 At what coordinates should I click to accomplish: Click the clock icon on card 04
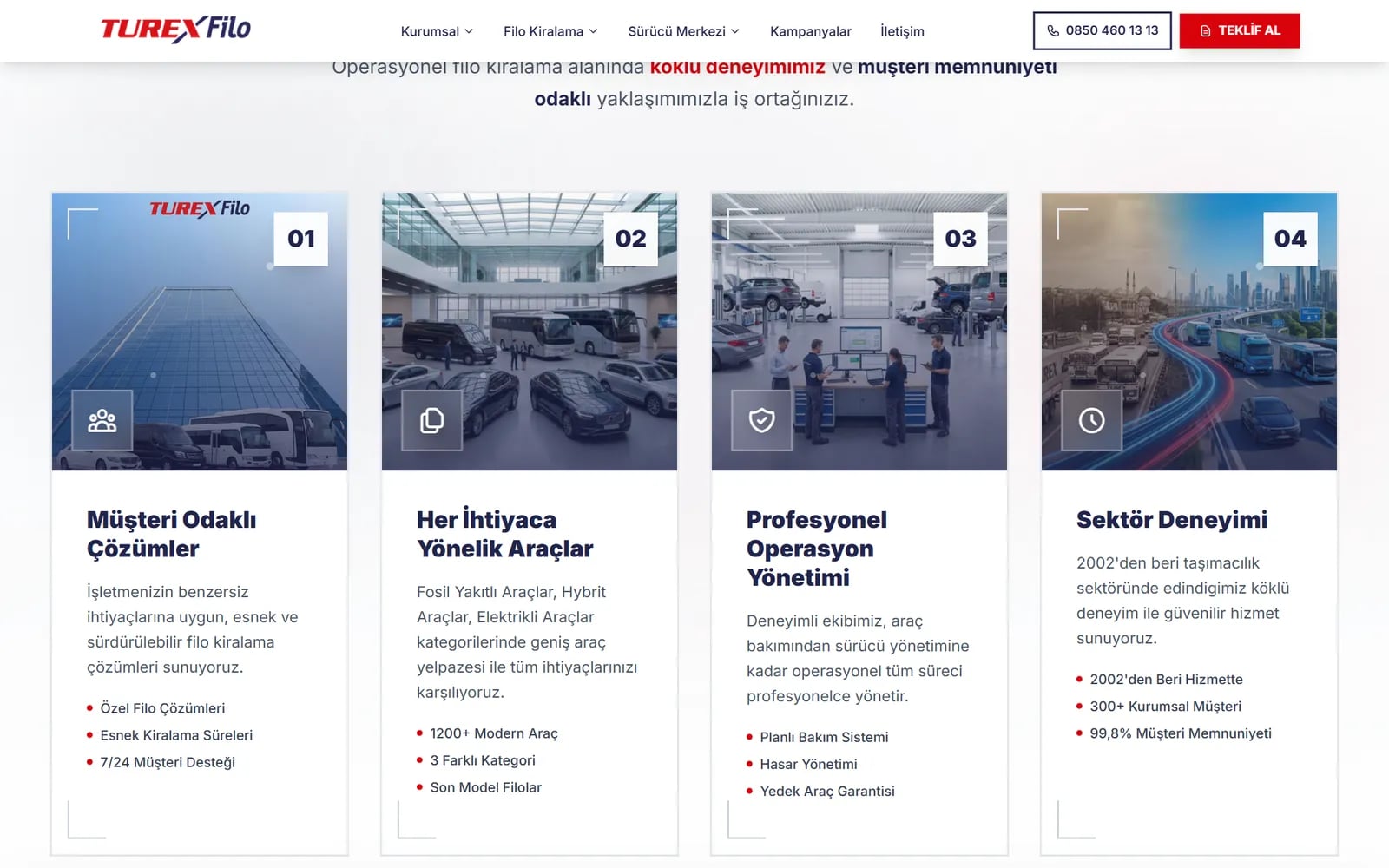tap(1092, 421)
